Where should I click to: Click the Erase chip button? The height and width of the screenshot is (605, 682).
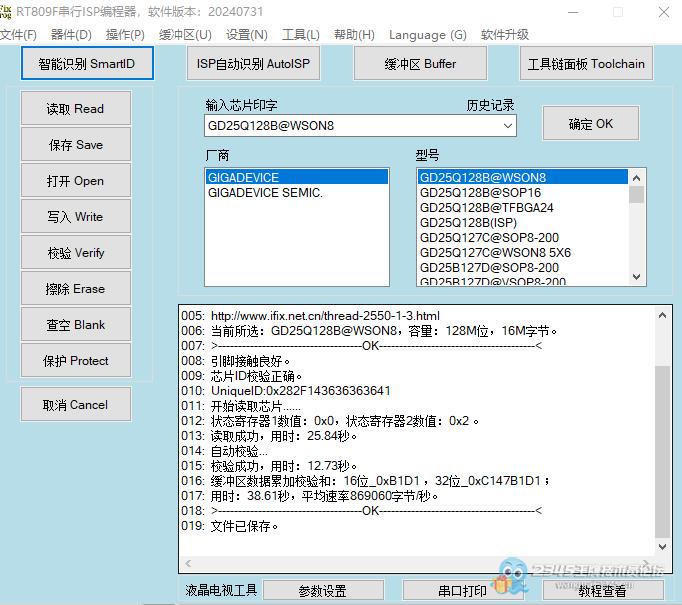coord(75,289)
